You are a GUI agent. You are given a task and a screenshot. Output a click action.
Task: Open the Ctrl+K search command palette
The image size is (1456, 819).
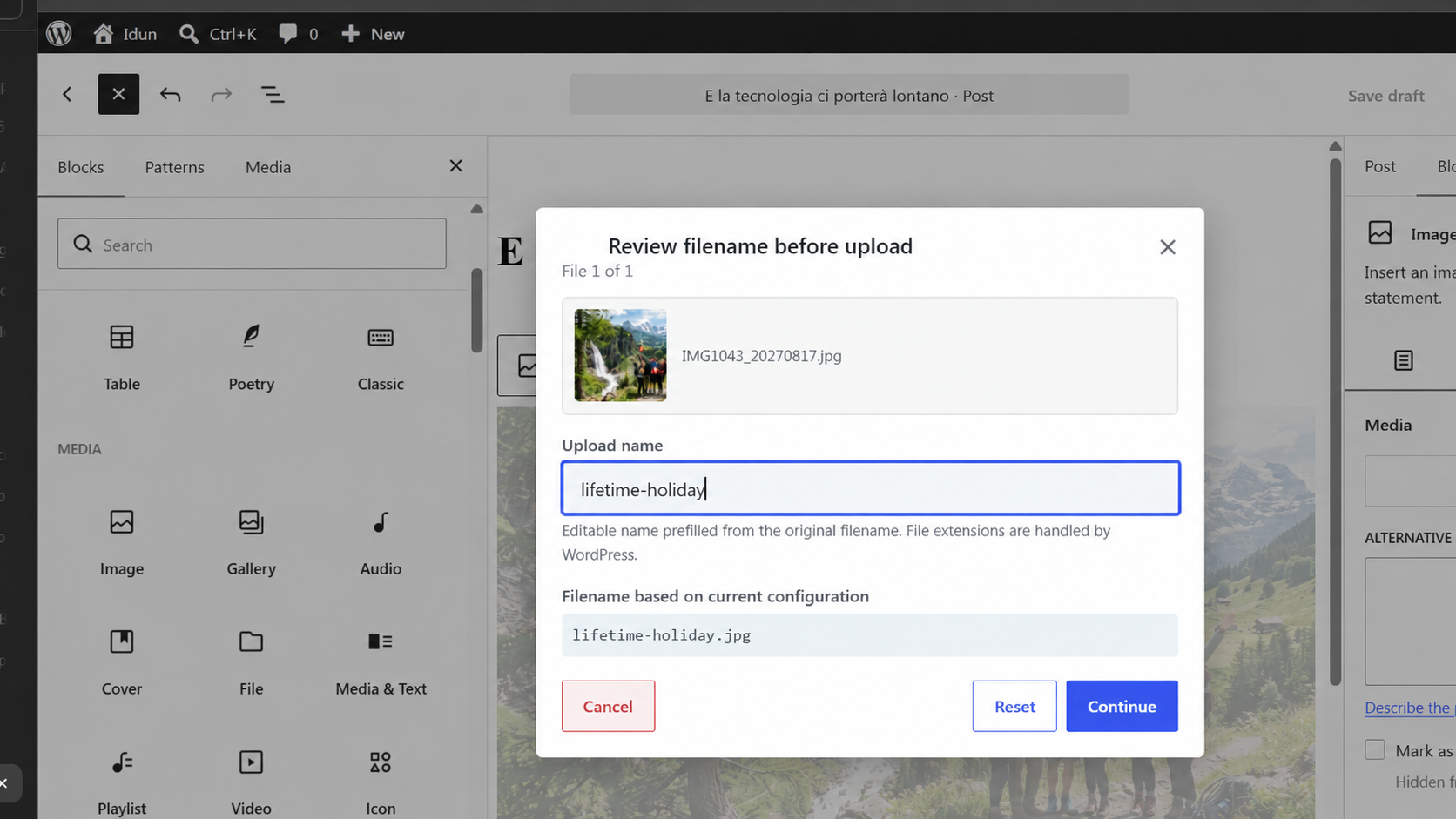(x=218, y=34)
